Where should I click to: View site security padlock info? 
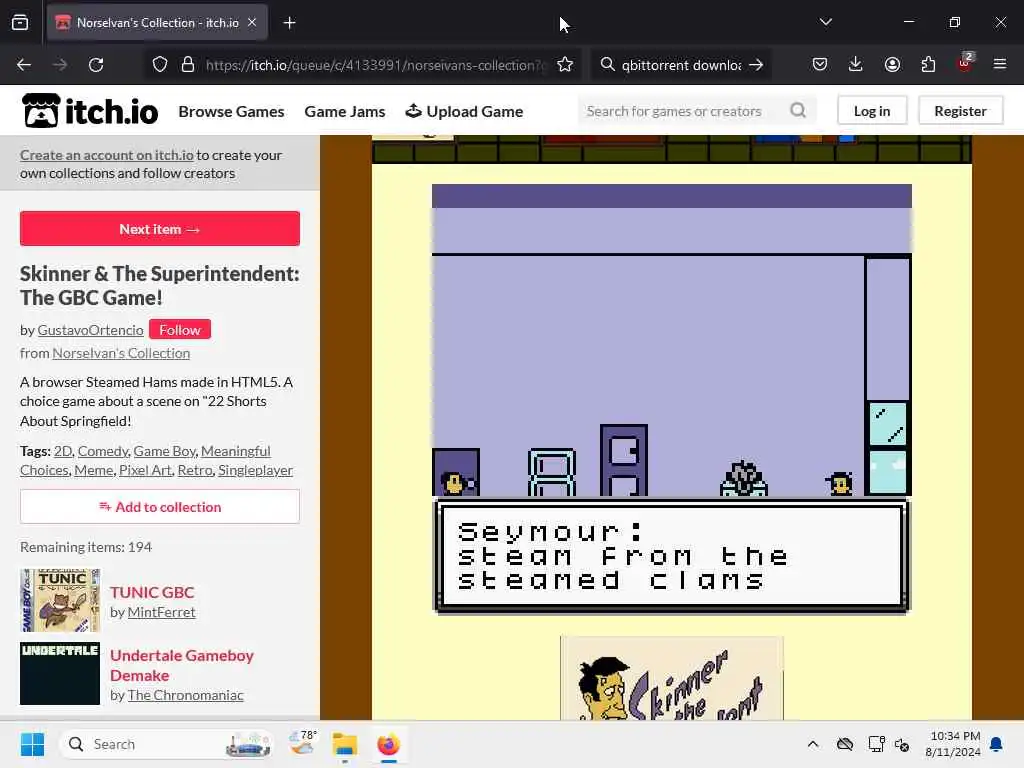(188, 65)
